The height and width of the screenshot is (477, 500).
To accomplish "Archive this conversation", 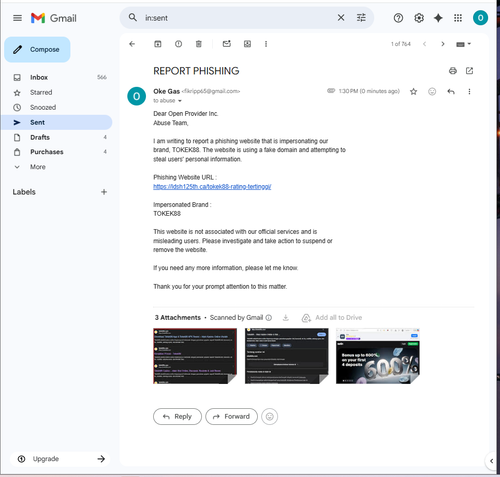I will 158,44.
